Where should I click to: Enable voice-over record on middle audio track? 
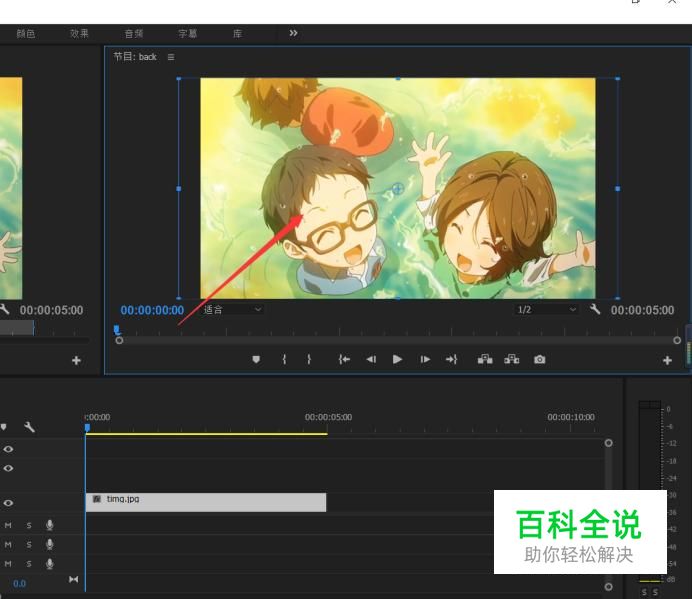pyautogui.click(x=50, y=544)
